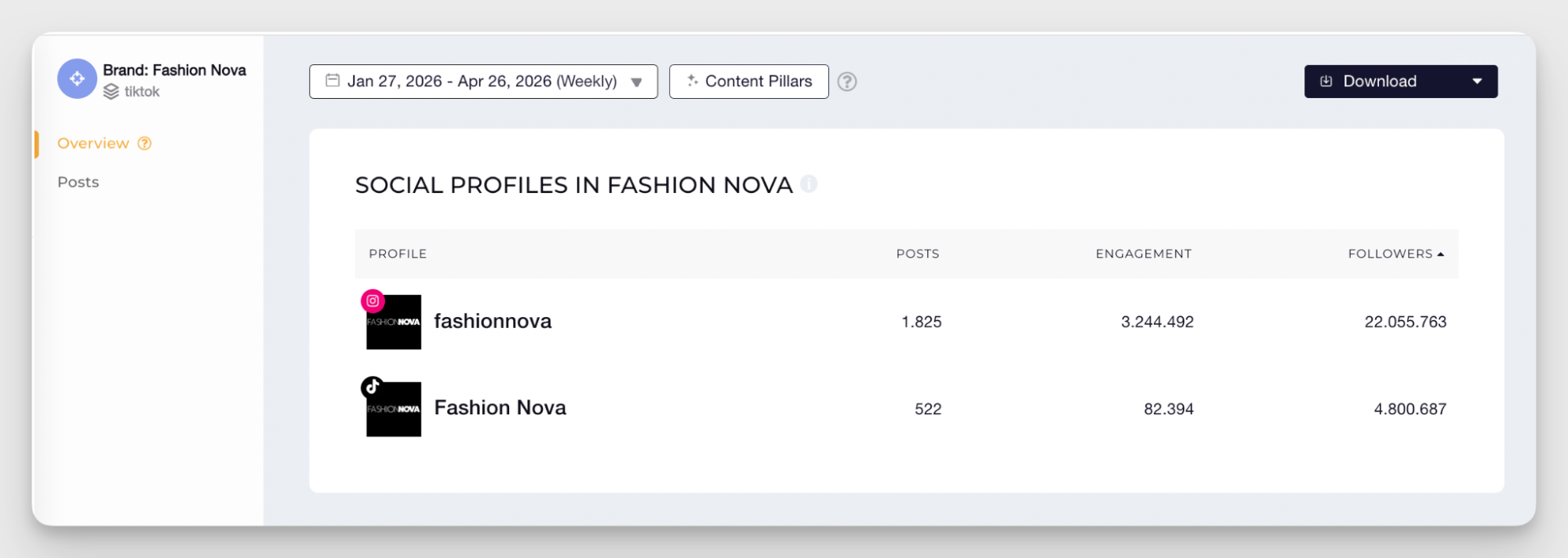Sort table by Posts column
This screenshot has height=558, width=1568.
click(918, 254)
